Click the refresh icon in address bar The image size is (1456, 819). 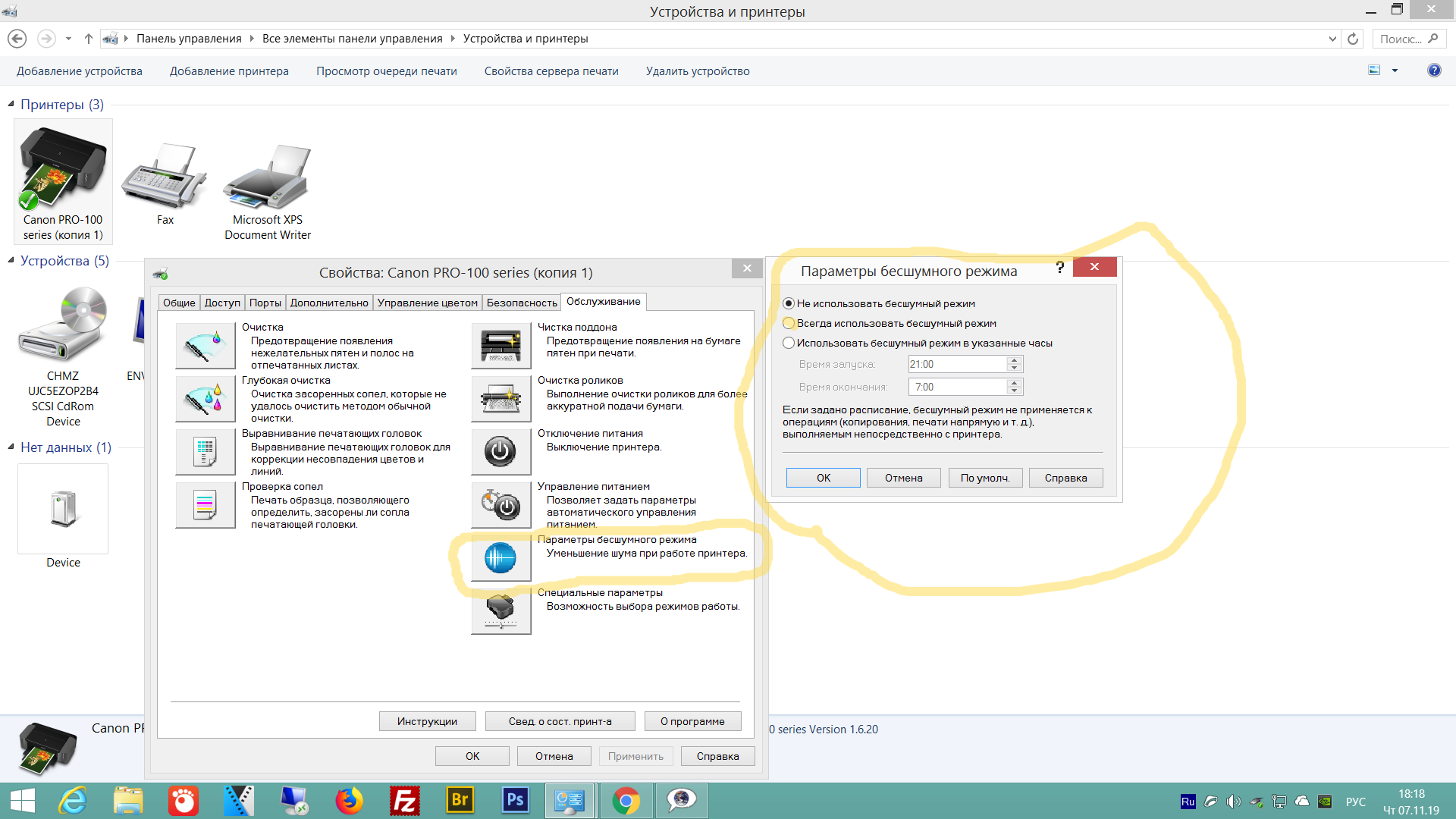pyautogui.click(x=1353, y=39)
